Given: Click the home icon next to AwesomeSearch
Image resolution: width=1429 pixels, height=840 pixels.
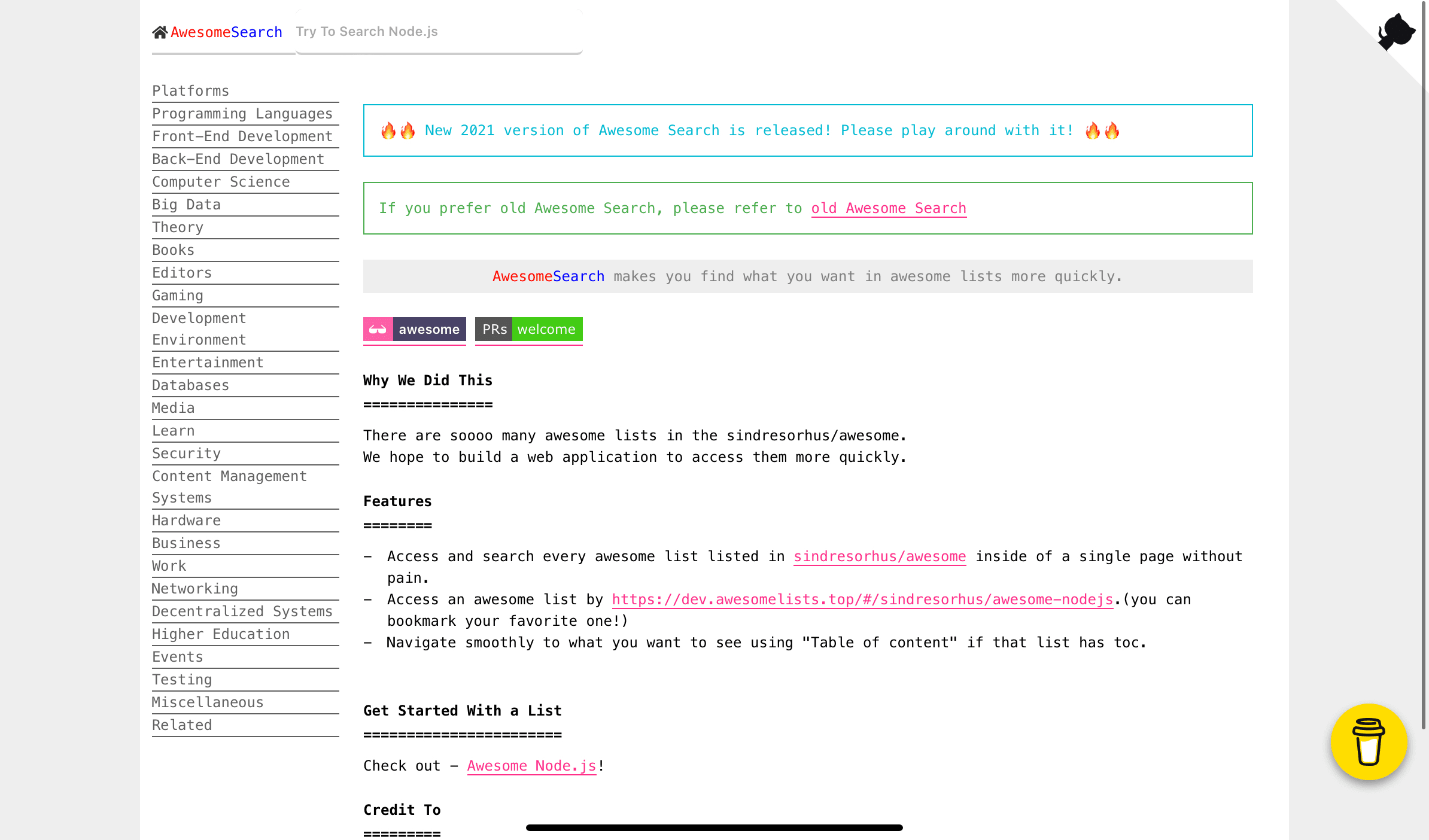Looking at the screenshot, I should pyautogui.click(x=160, y=32).
